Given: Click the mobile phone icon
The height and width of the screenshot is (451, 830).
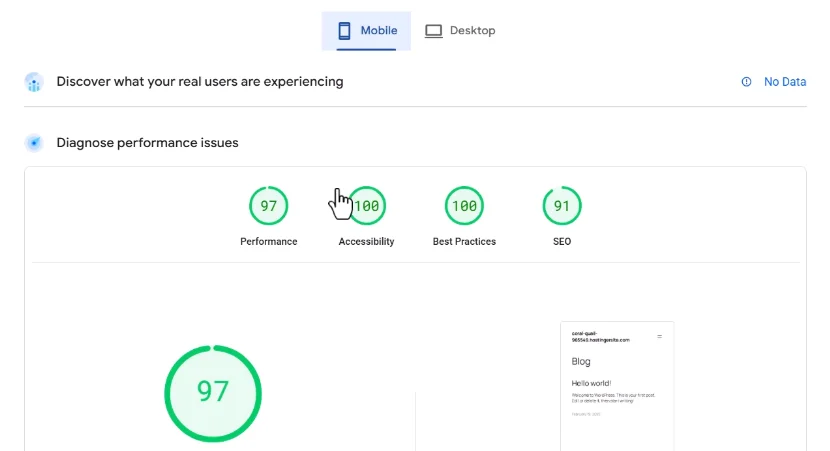Looking at the screenshot, I should click(x=344, y=31).
